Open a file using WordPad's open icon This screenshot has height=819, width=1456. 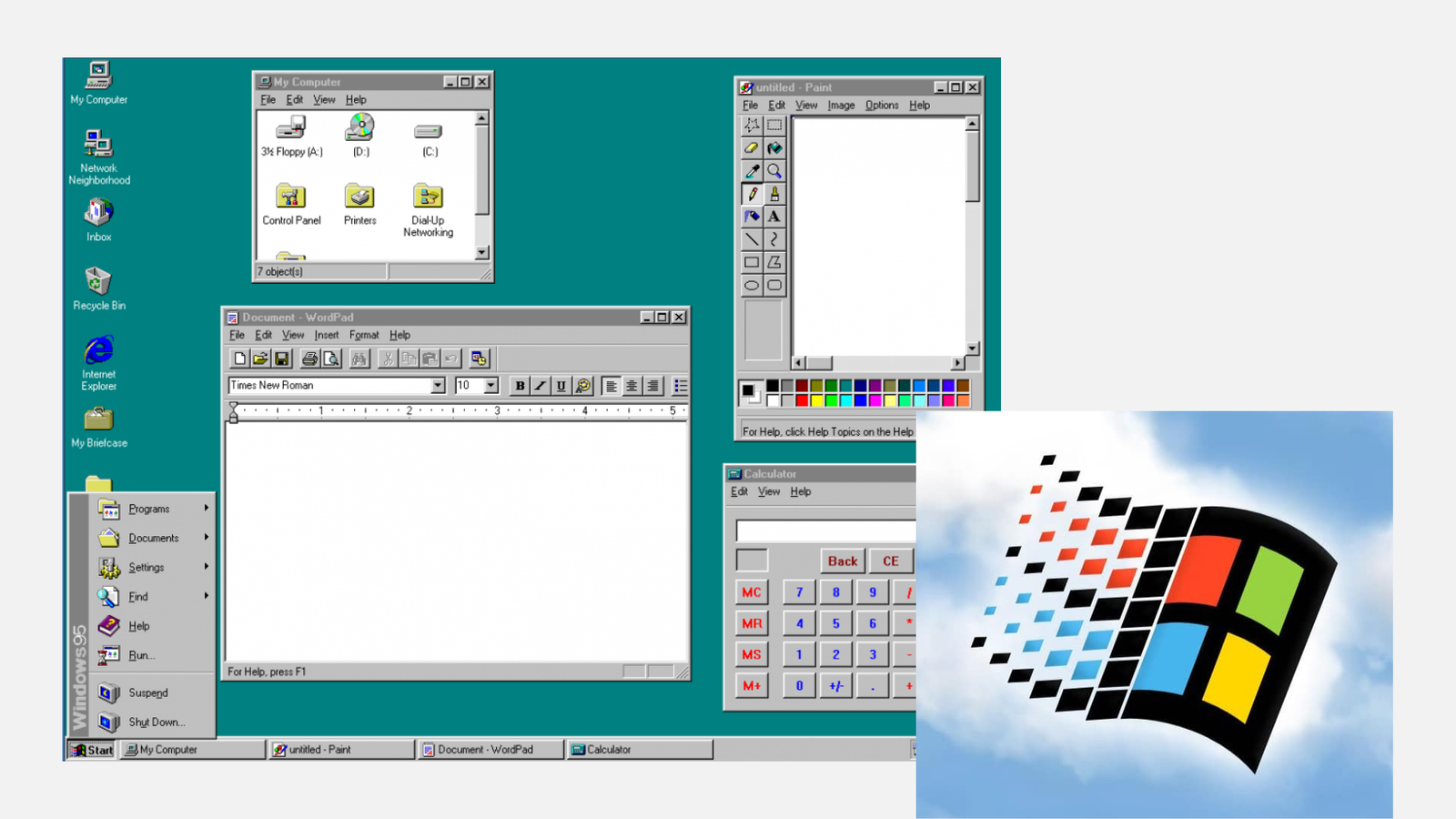261,358
